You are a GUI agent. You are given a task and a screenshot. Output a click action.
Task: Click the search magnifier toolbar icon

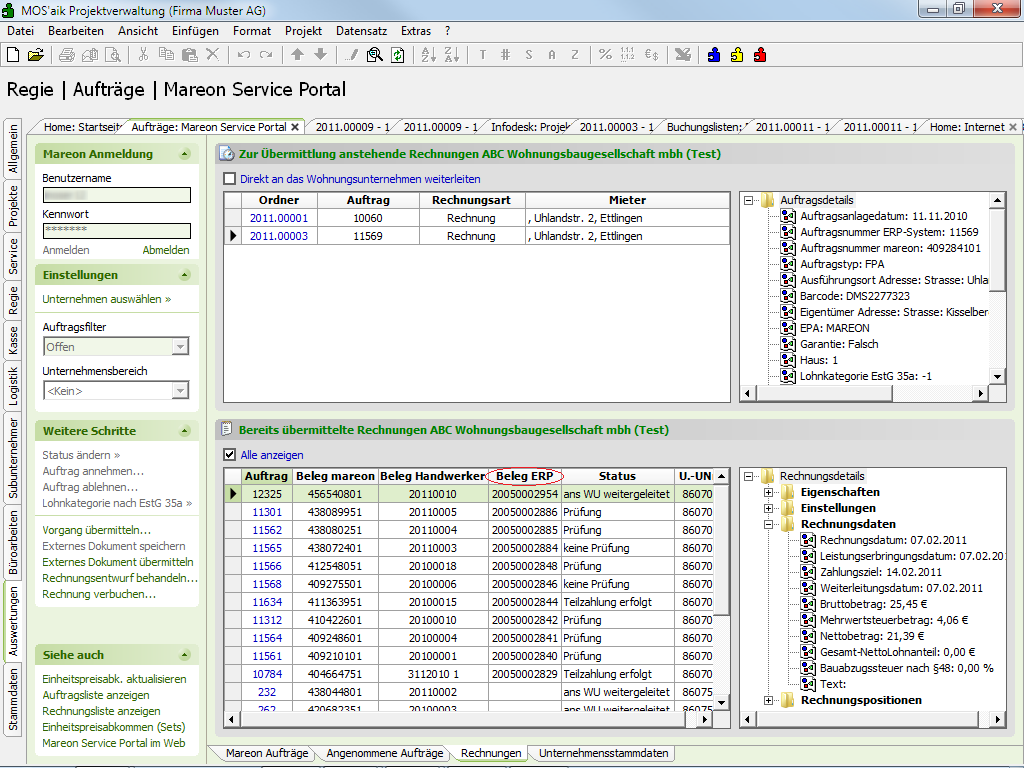[x=375, y=55]
